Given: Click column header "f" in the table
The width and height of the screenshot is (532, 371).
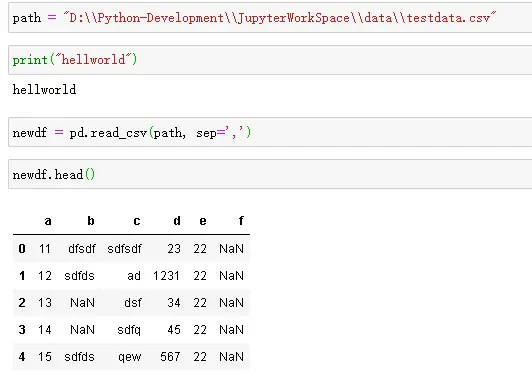Looking at the screenshot, I should (x=241, y=221).
